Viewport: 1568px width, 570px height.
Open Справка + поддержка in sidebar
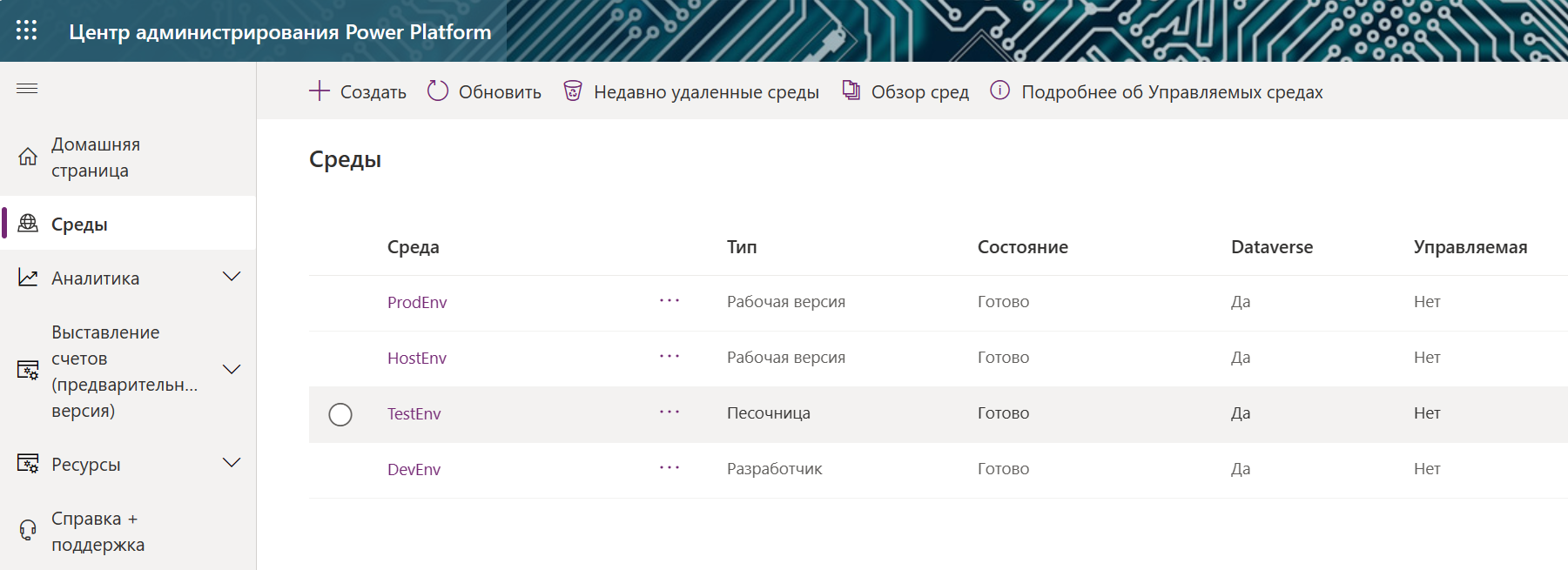[x=98, y=531]
